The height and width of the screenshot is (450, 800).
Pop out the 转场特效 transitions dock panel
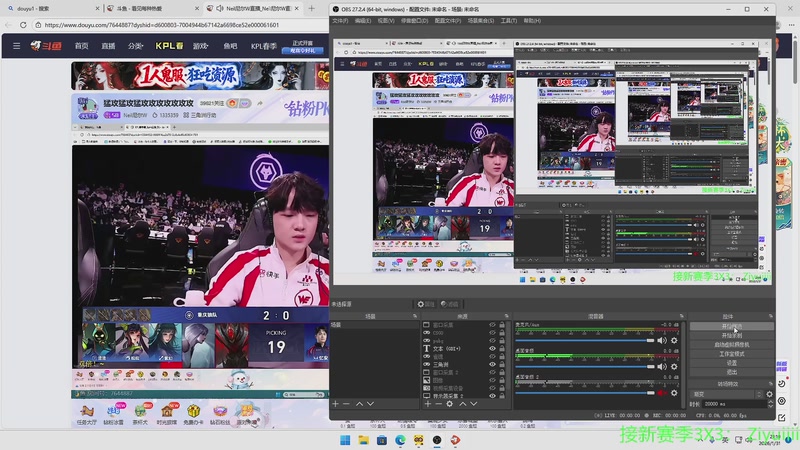[x=770, y=384]
